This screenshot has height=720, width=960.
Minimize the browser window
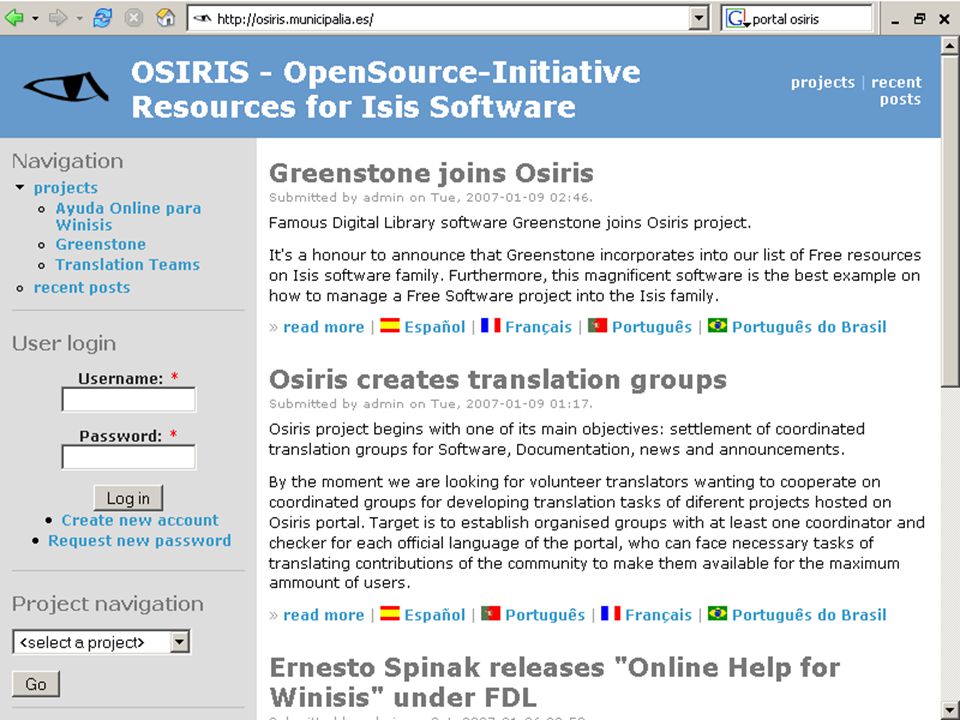896,20
